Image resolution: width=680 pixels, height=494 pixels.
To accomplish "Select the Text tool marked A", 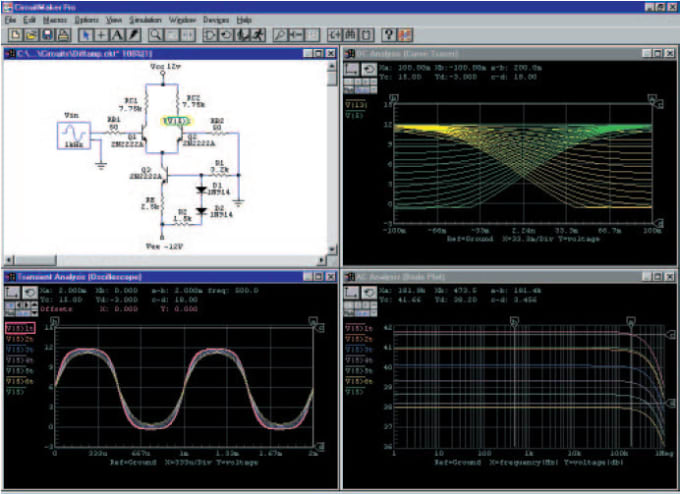I will point(117,35).
